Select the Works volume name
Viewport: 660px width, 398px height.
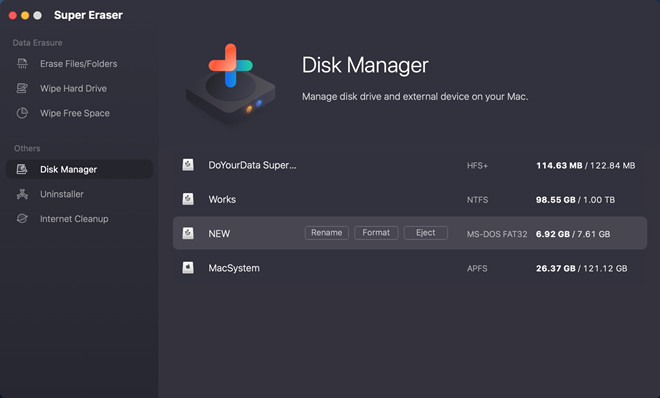(x=222, y=199)
